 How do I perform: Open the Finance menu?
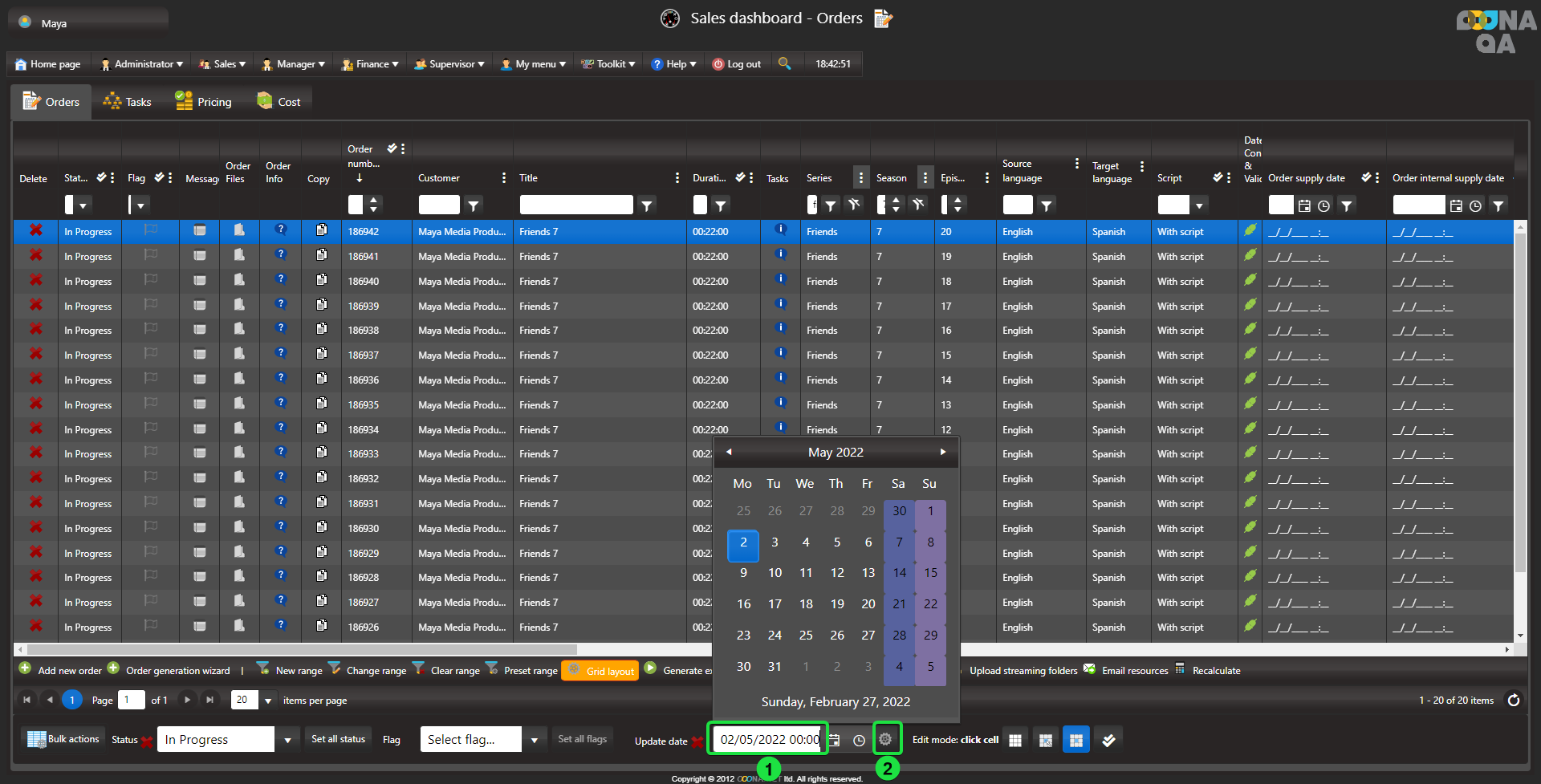click(370, 64)
